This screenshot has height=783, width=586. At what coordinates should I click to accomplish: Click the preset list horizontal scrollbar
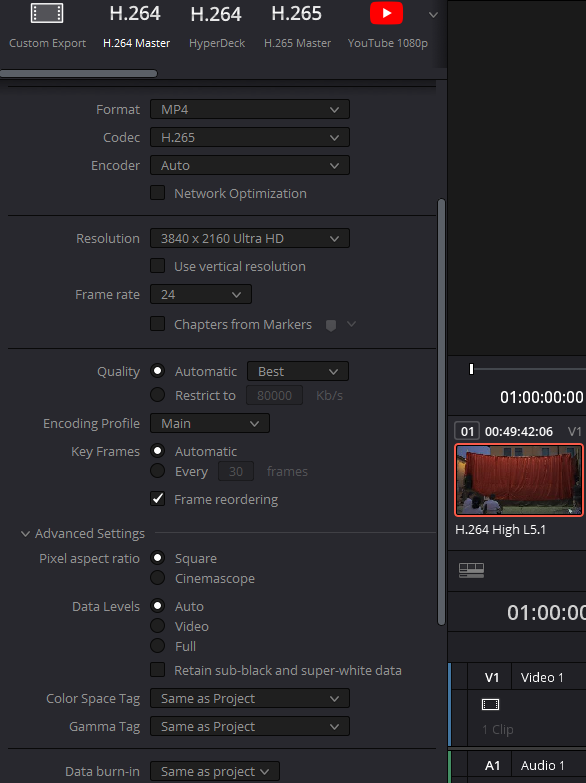79,73
